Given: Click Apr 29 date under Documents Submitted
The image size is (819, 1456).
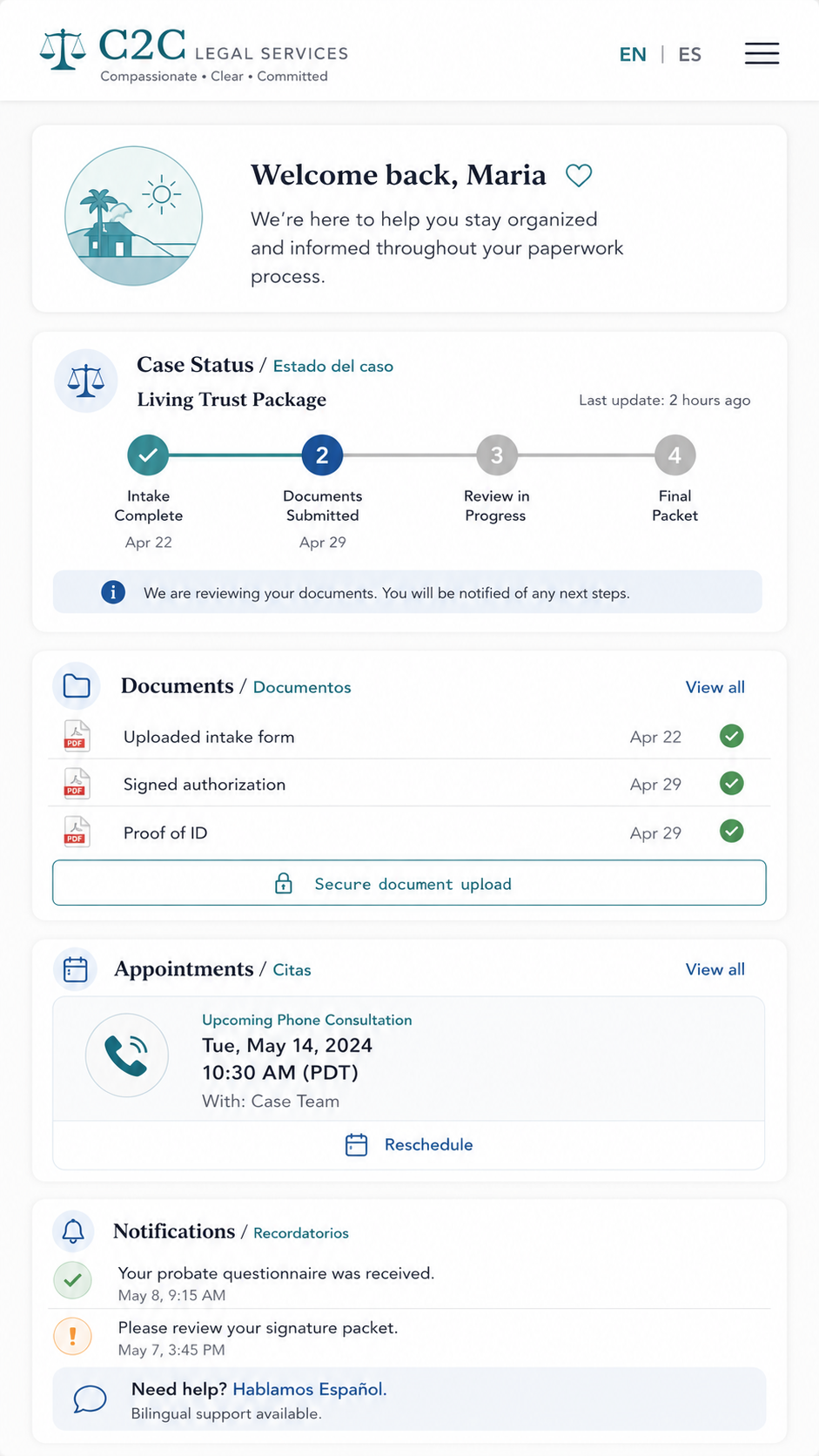Looking at the screenshot, I should tap(323, 543).
